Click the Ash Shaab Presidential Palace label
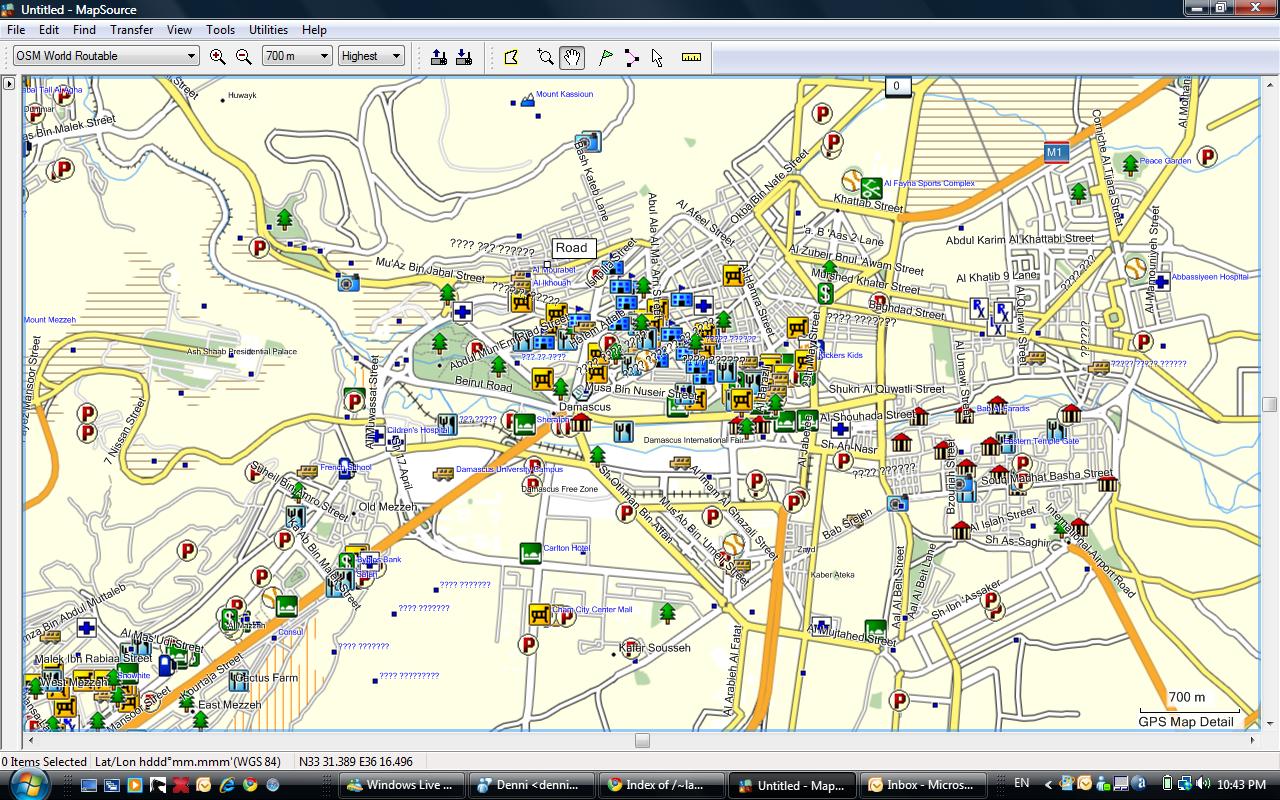 tap(241, 352)
